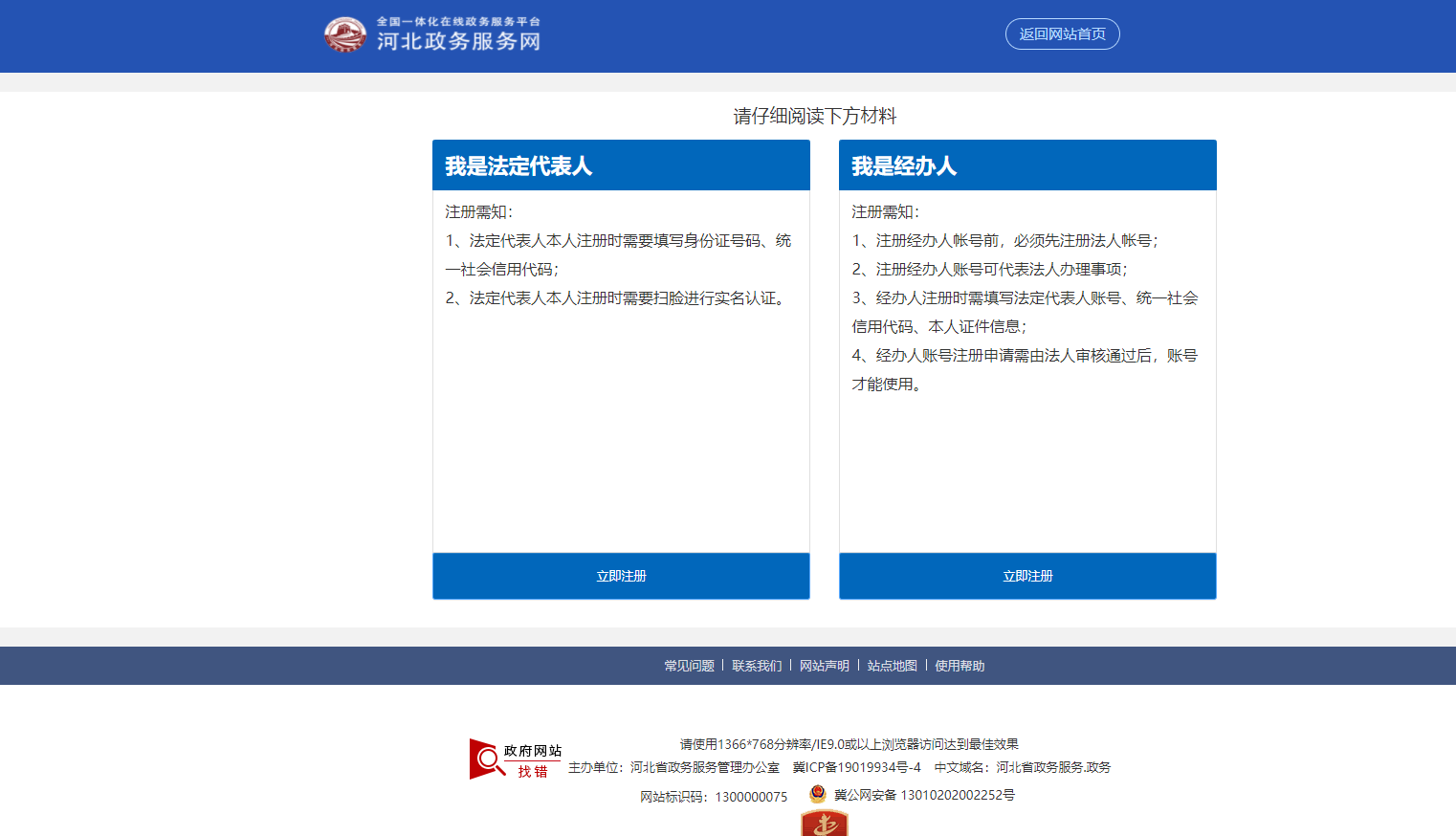Click the 冀ICP备19019934号-4 link

[856, 767]
